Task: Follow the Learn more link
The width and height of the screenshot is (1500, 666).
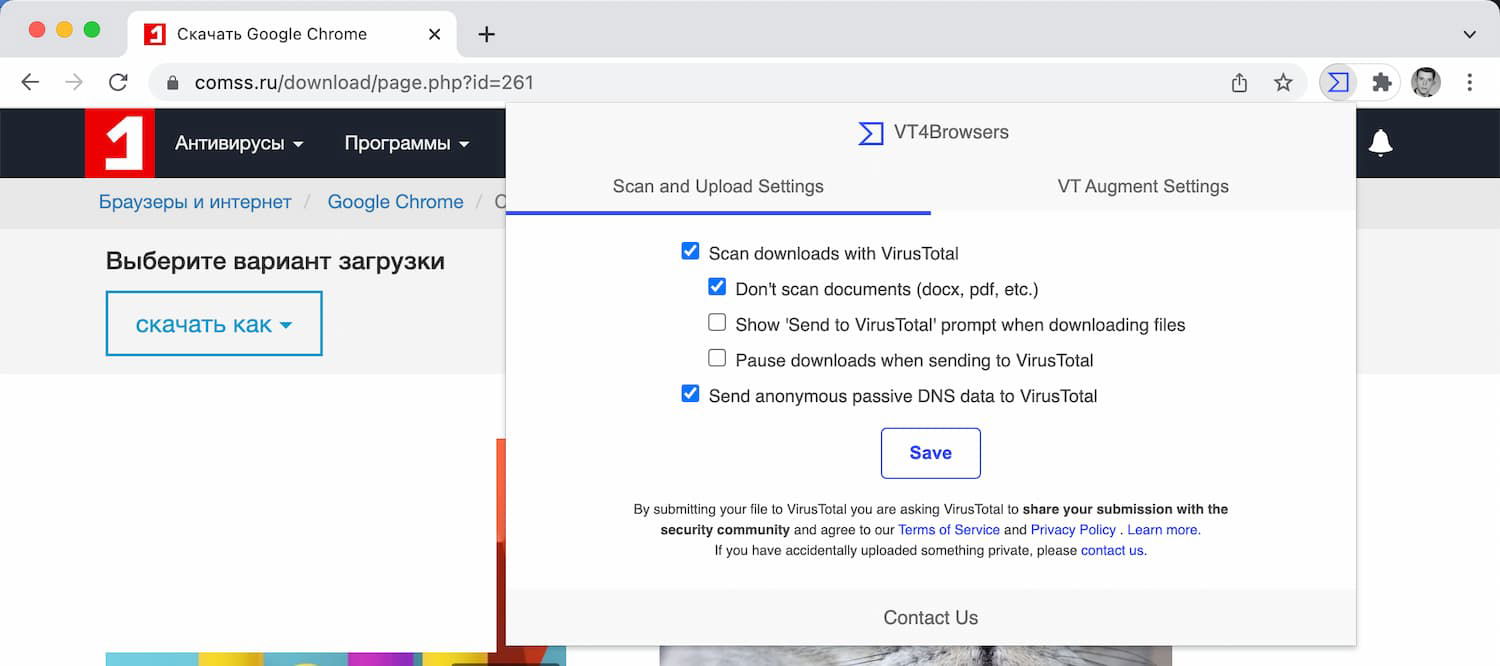Action: coord(1164,530)
